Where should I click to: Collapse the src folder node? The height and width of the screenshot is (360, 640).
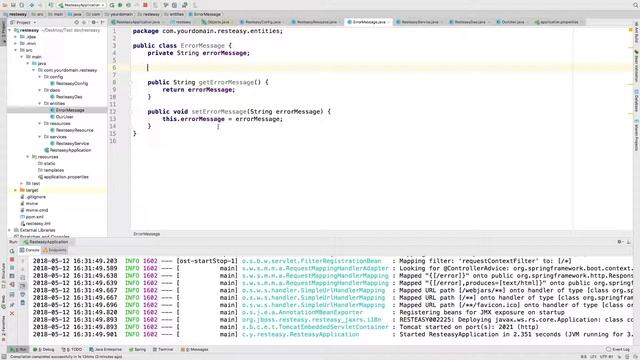pos(16,50)
